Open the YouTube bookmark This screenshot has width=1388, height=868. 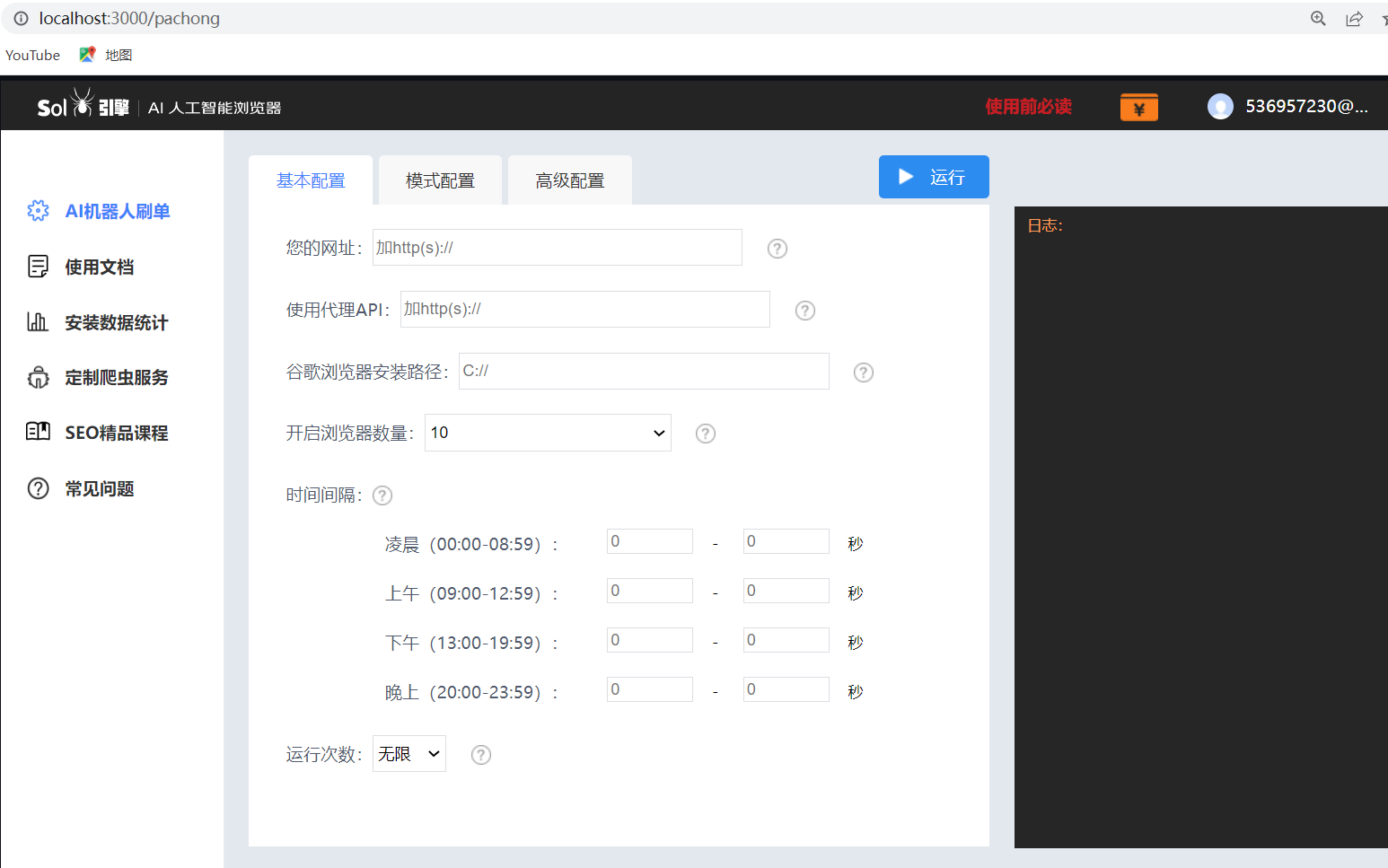click(x=32, y=55)
